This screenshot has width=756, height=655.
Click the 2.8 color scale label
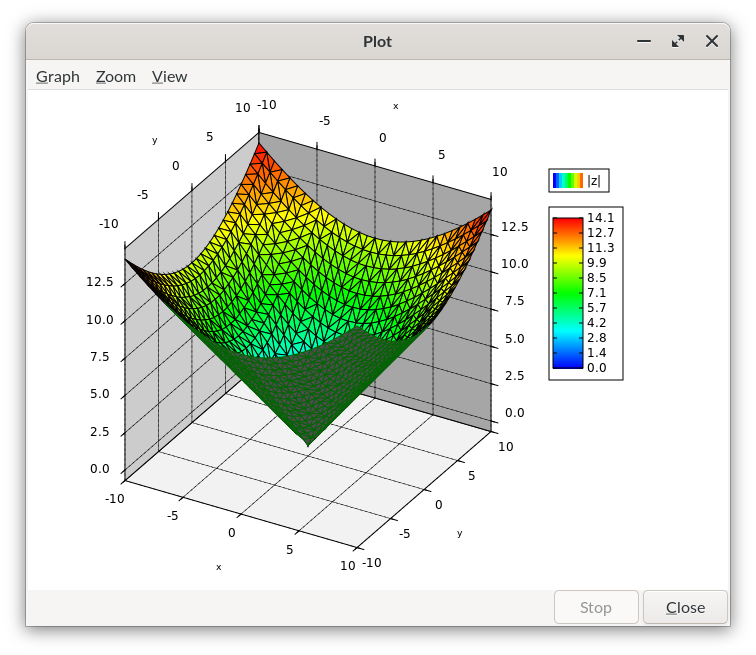click(596, 338)
